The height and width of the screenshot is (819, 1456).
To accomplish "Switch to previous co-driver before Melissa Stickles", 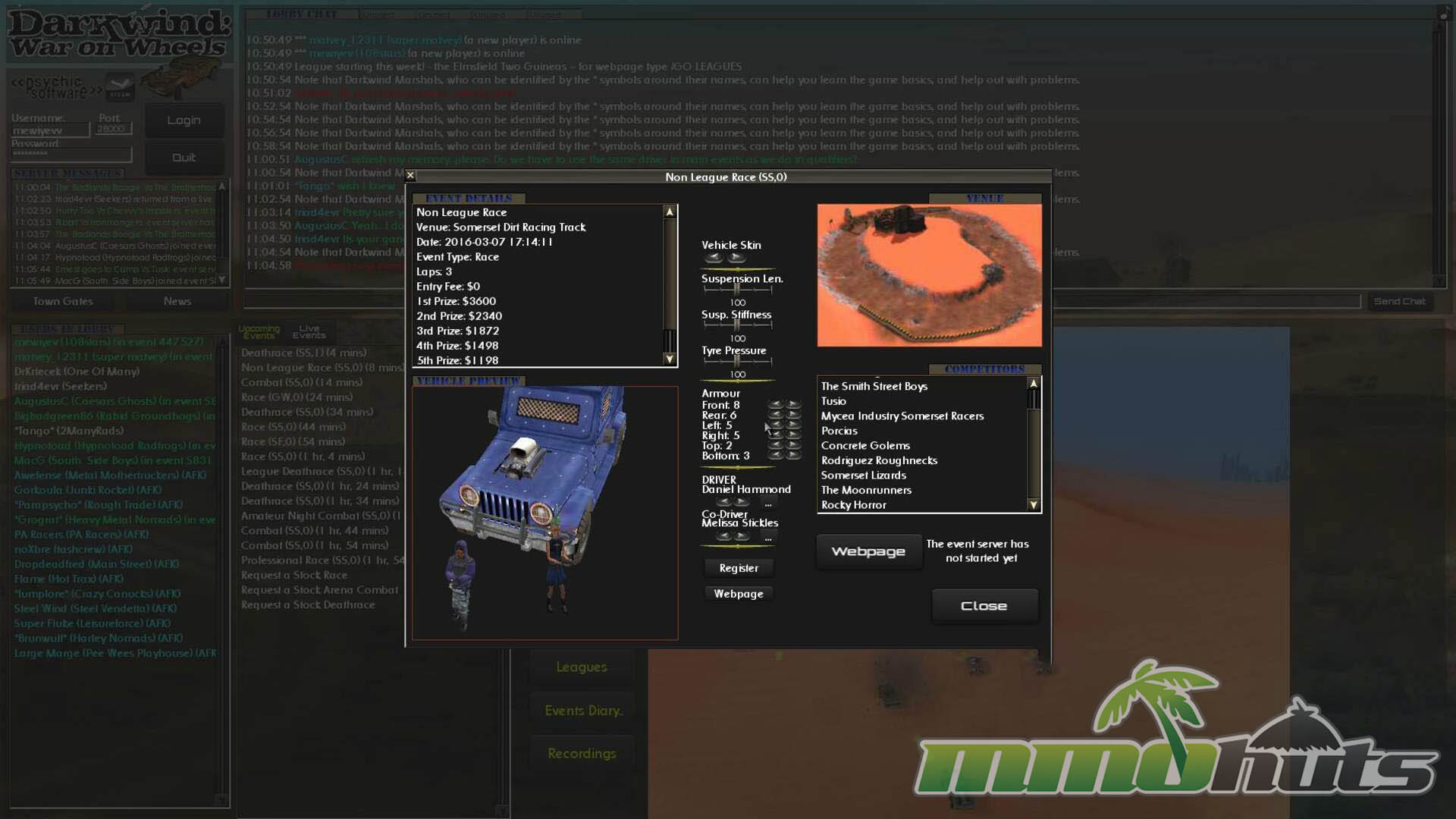I will (x=724, y=536).
